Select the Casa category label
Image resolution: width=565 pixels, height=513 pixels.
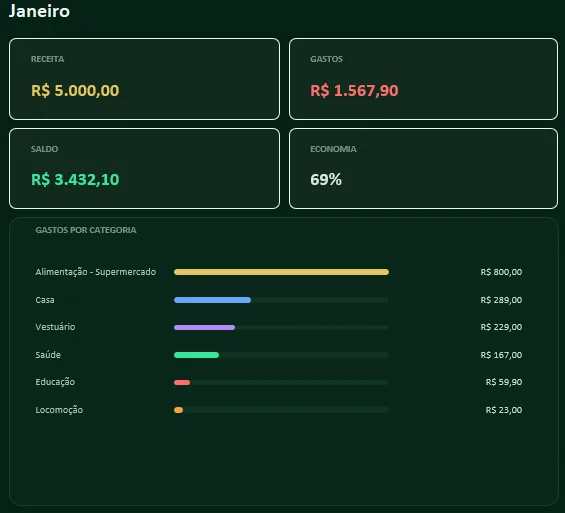tap(45, 300)
